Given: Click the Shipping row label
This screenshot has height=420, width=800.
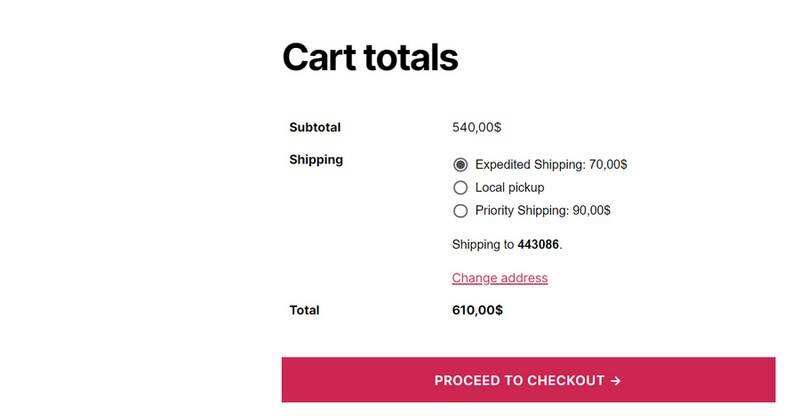Looking at the screenshot, I should tap(316, 159).
